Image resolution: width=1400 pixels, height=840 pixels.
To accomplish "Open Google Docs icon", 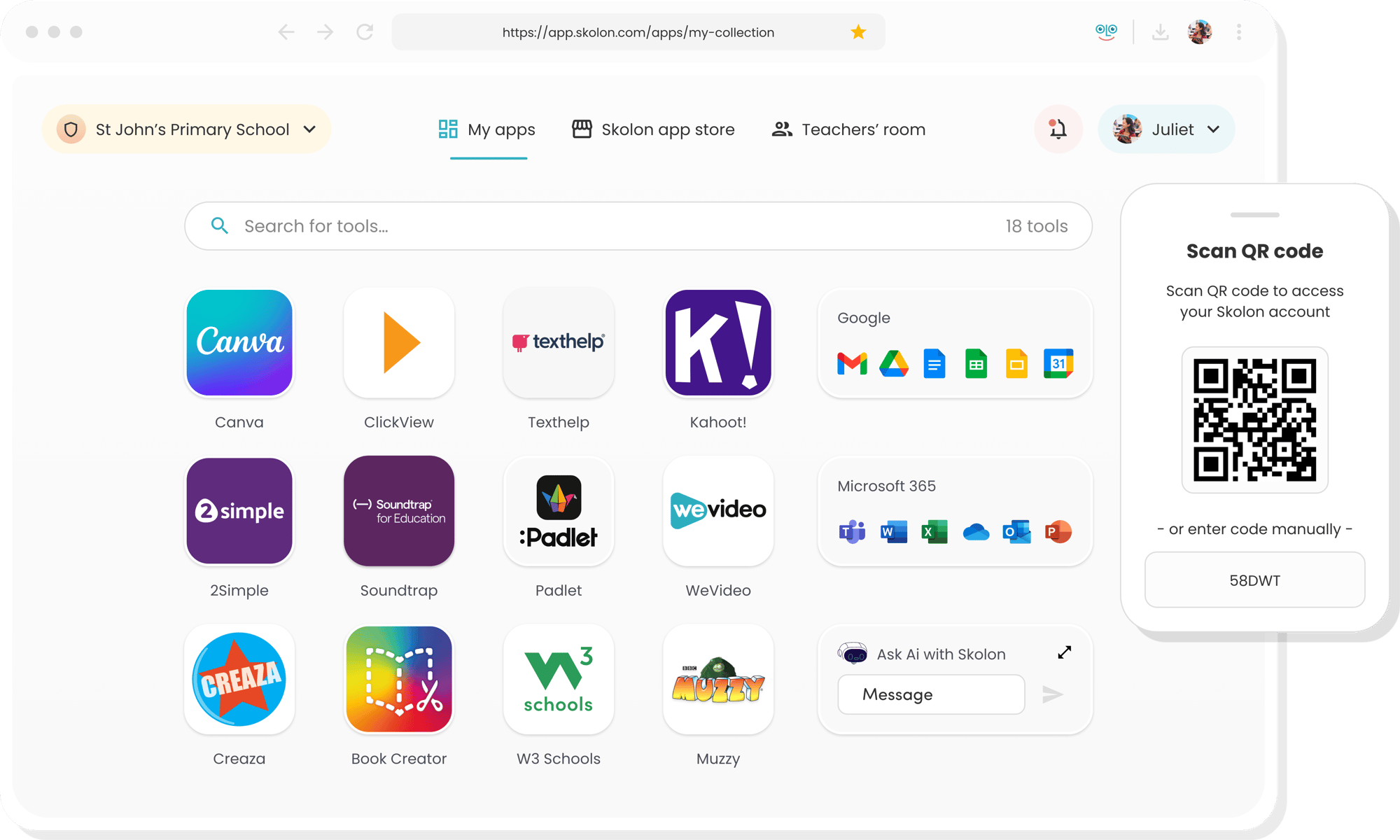I will tap(934, 364).
